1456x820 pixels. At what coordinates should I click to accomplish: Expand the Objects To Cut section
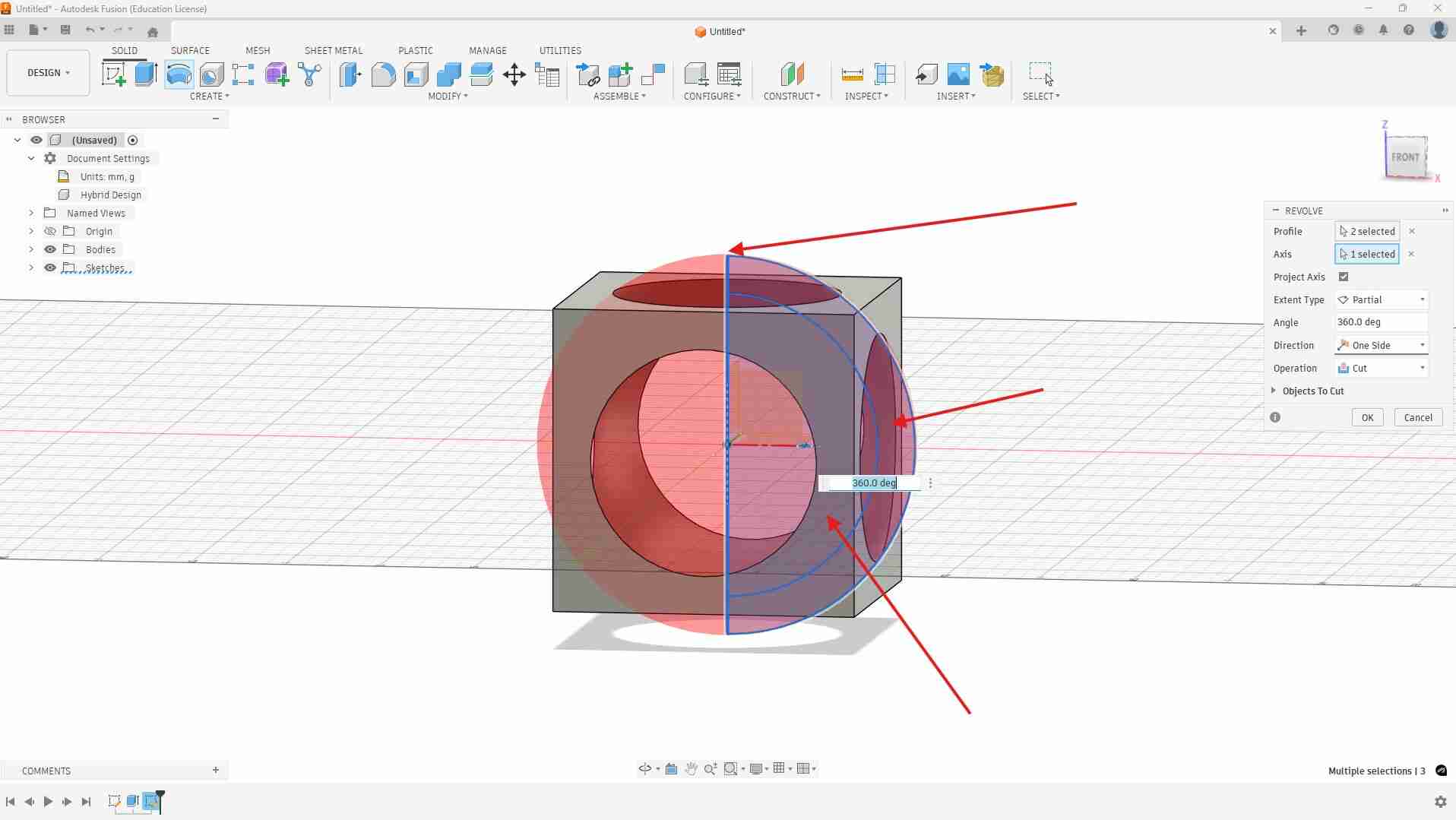1274,391
